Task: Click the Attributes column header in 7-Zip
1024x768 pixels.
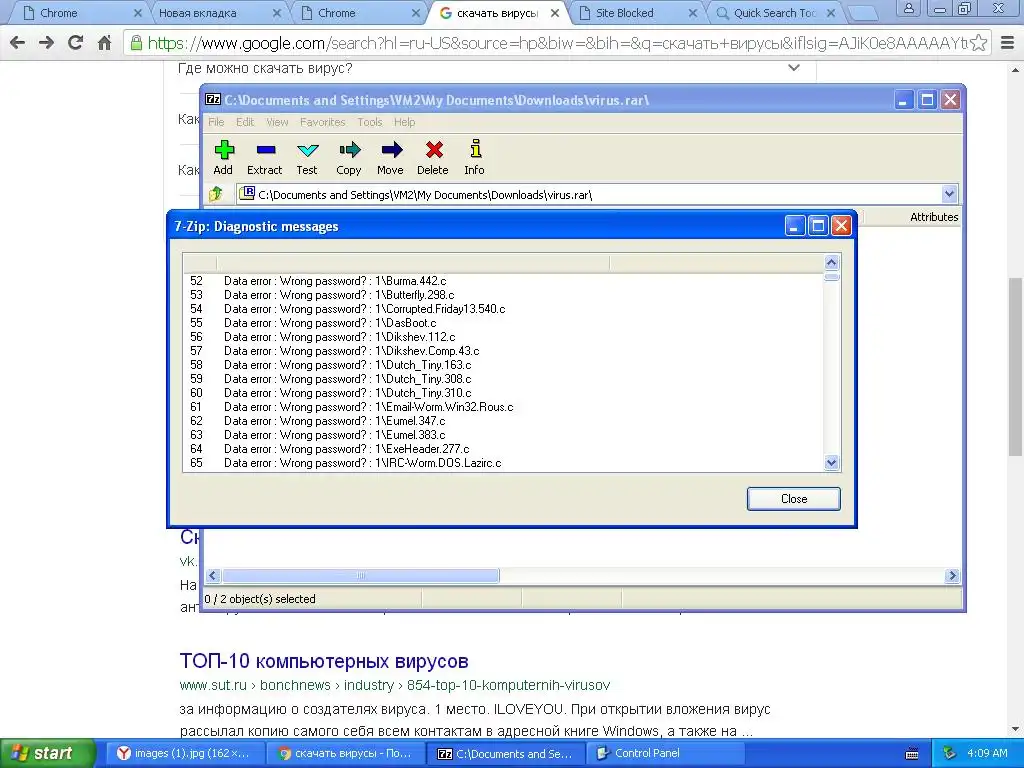Action: tap(934, 217)
